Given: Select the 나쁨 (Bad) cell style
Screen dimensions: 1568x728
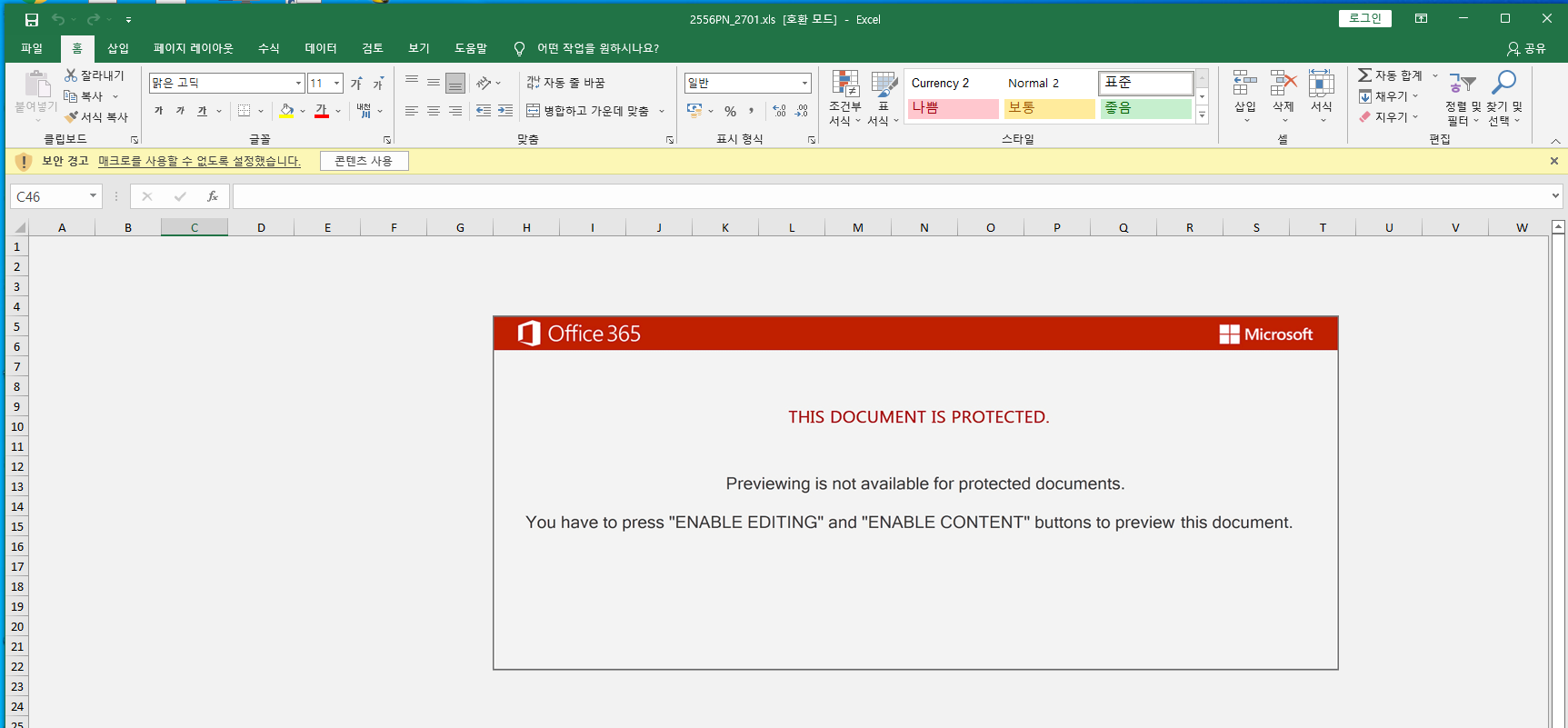Looking at the screenshot, I should (953, 108).
